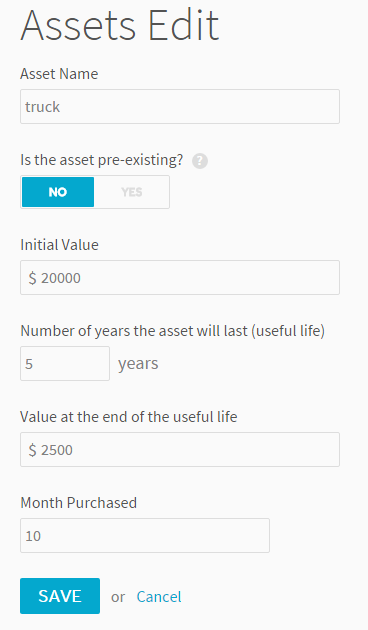The width and height of the screenshot is (368, 630).
Task: Click the Month Purchased input showing 10
Action: tap(145, 536)
